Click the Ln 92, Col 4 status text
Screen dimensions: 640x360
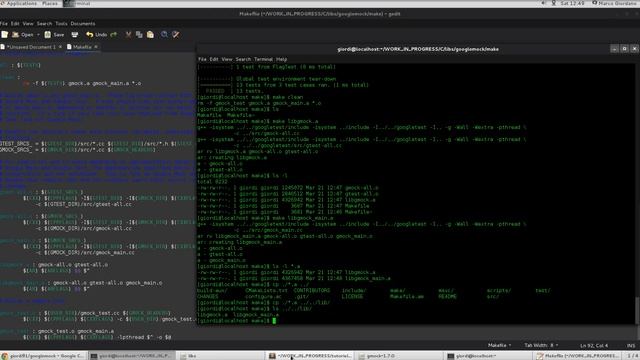(594, 345)
